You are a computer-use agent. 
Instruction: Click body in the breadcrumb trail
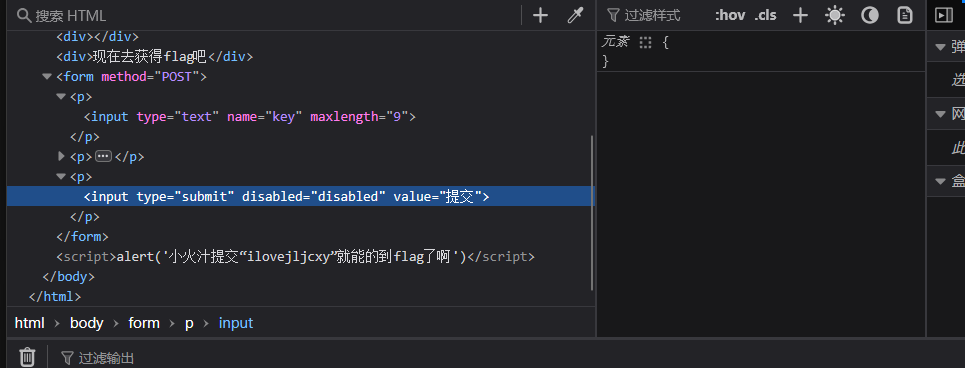tap(86, 323)
